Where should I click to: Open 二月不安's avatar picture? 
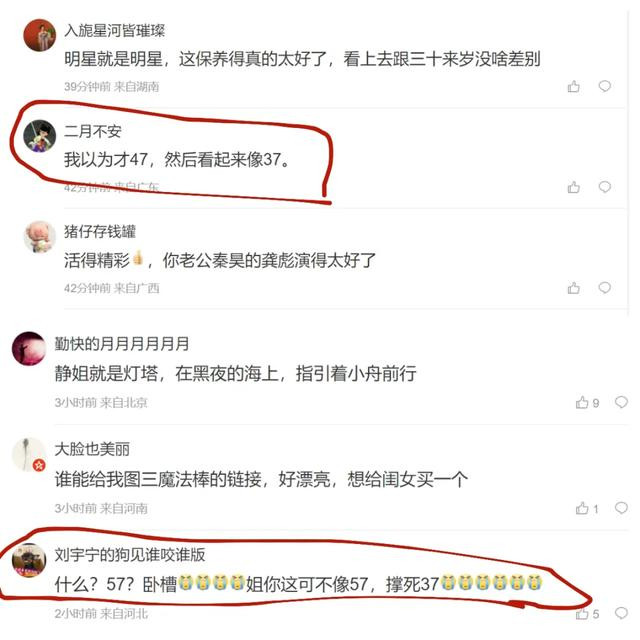point(40,136)
